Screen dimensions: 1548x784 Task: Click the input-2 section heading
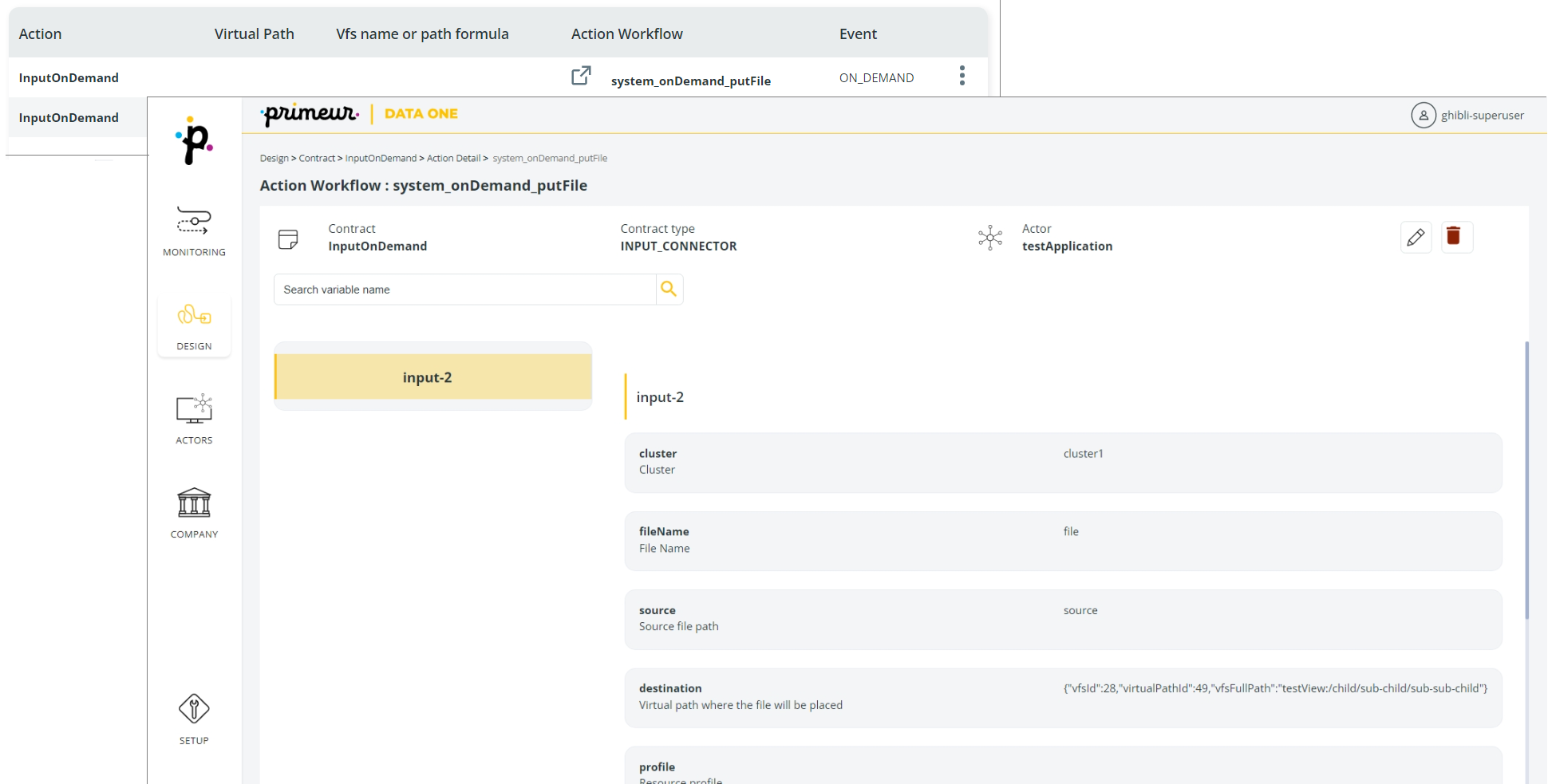(x=660, y=397)
